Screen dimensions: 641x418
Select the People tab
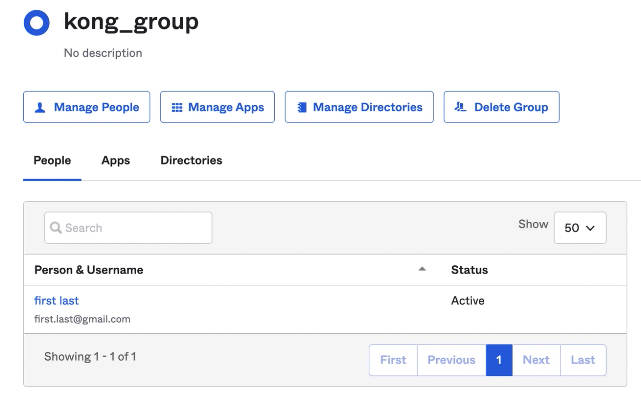coord(52,160)
